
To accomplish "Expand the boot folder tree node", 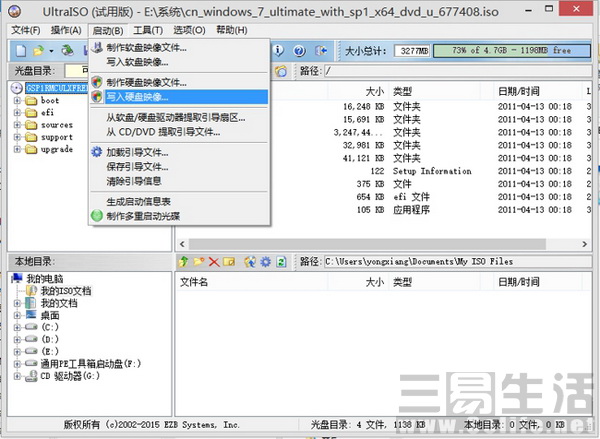I will pyautogui.click(x=17, y=100).
